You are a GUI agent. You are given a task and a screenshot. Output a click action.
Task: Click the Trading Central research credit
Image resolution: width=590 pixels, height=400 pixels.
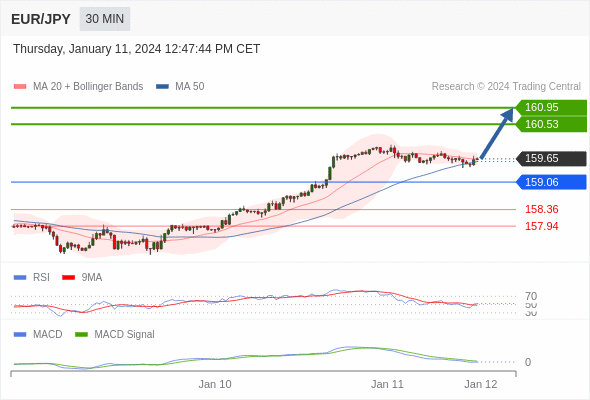click(x=506, y=87)
